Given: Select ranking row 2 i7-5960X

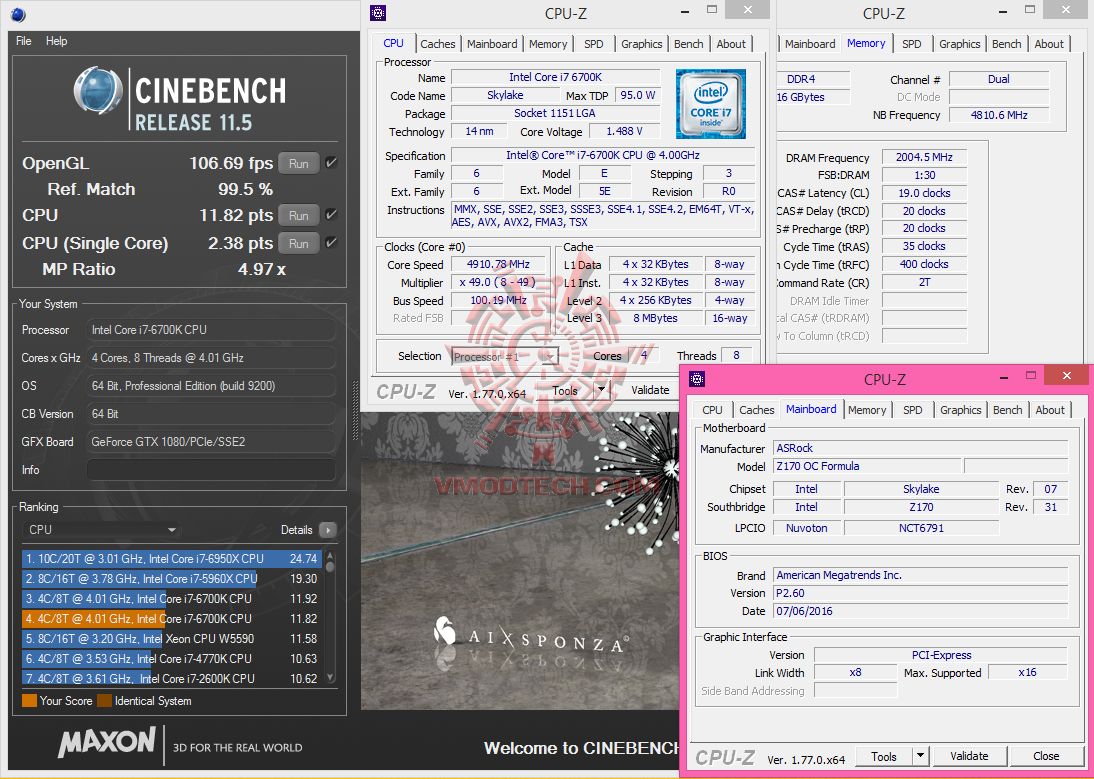Looking at the screenshot, I should tap(171, 579).
